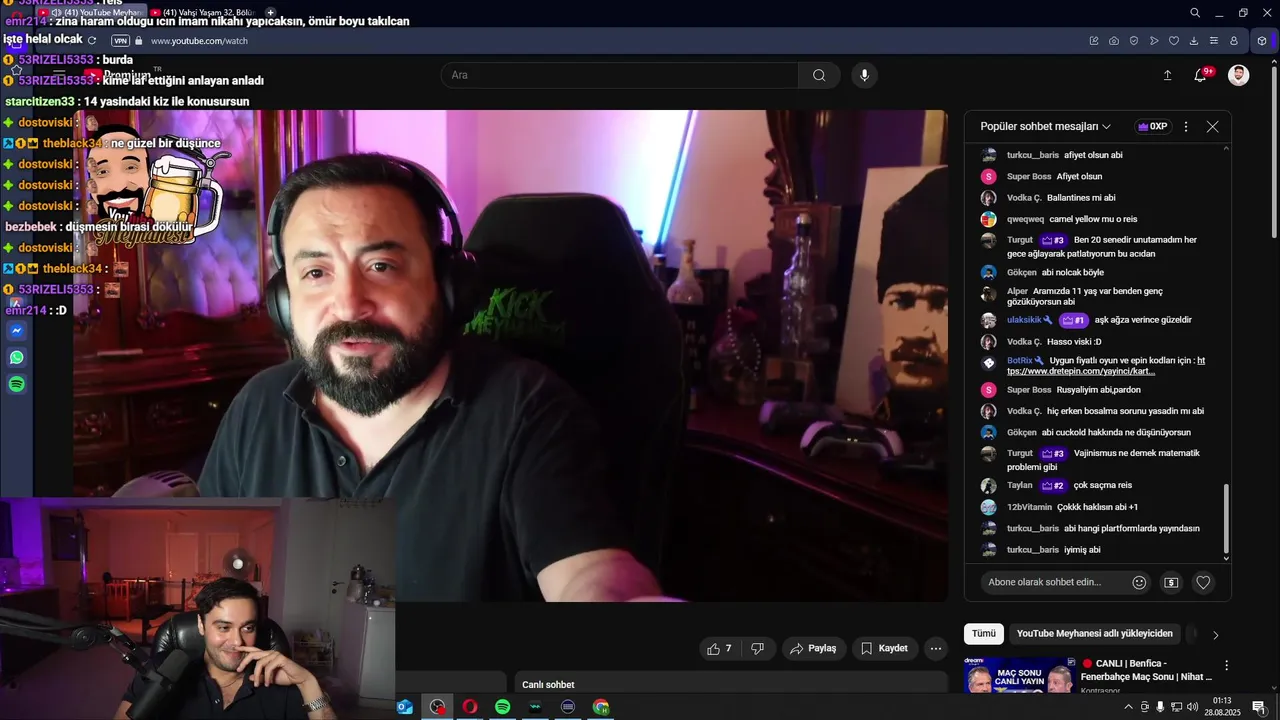Switch to the YouTube Meyhanesi browser tab

[93, 12]
